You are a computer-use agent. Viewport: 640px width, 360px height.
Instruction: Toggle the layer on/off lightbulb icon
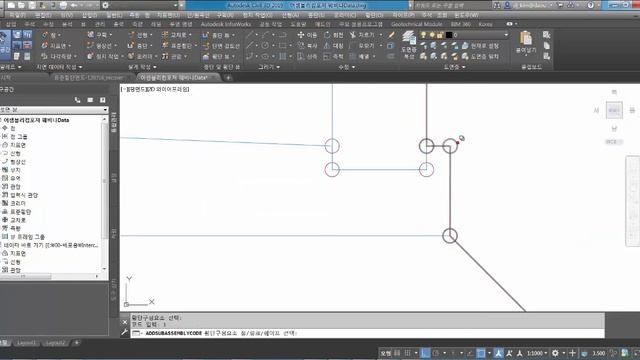point(424,35)
